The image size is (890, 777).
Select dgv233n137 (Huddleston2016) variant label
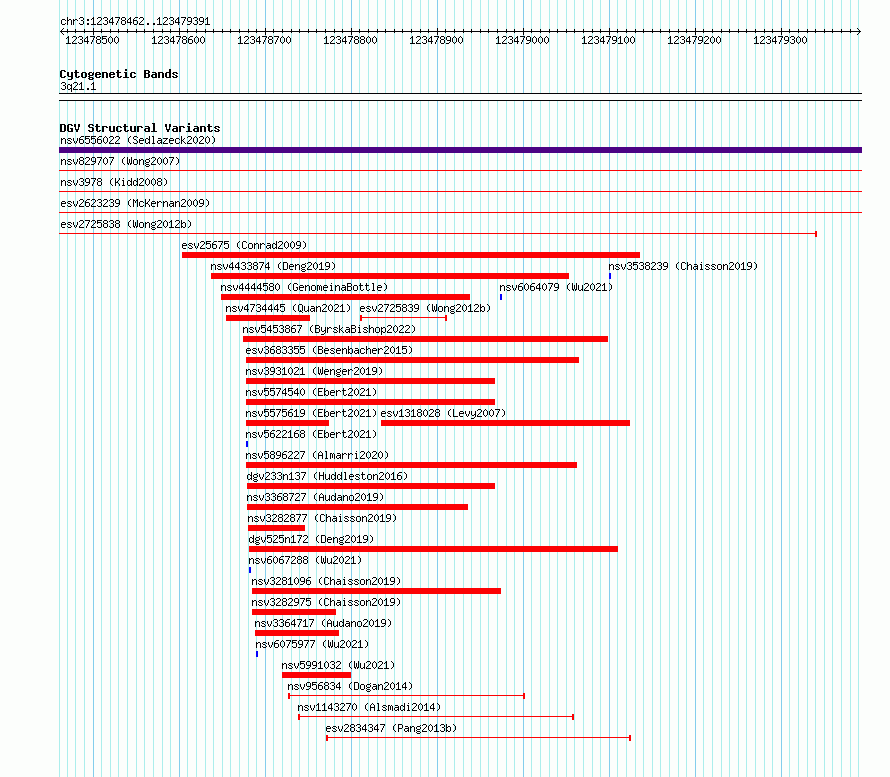pos(328,476)
